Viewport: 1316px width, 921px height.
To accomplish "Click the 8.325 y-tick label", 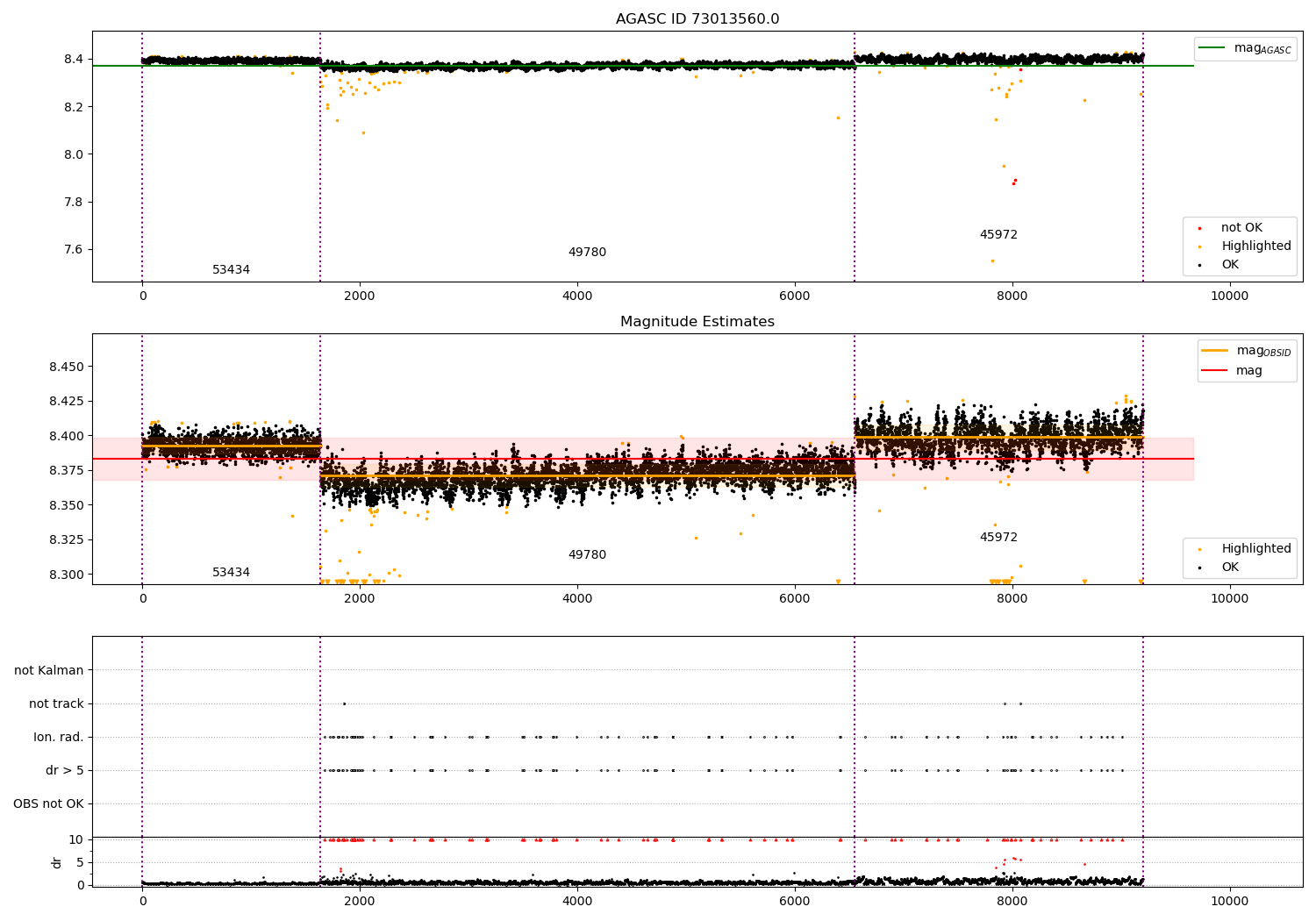I will pyautogui.click(x=67, y=540).
